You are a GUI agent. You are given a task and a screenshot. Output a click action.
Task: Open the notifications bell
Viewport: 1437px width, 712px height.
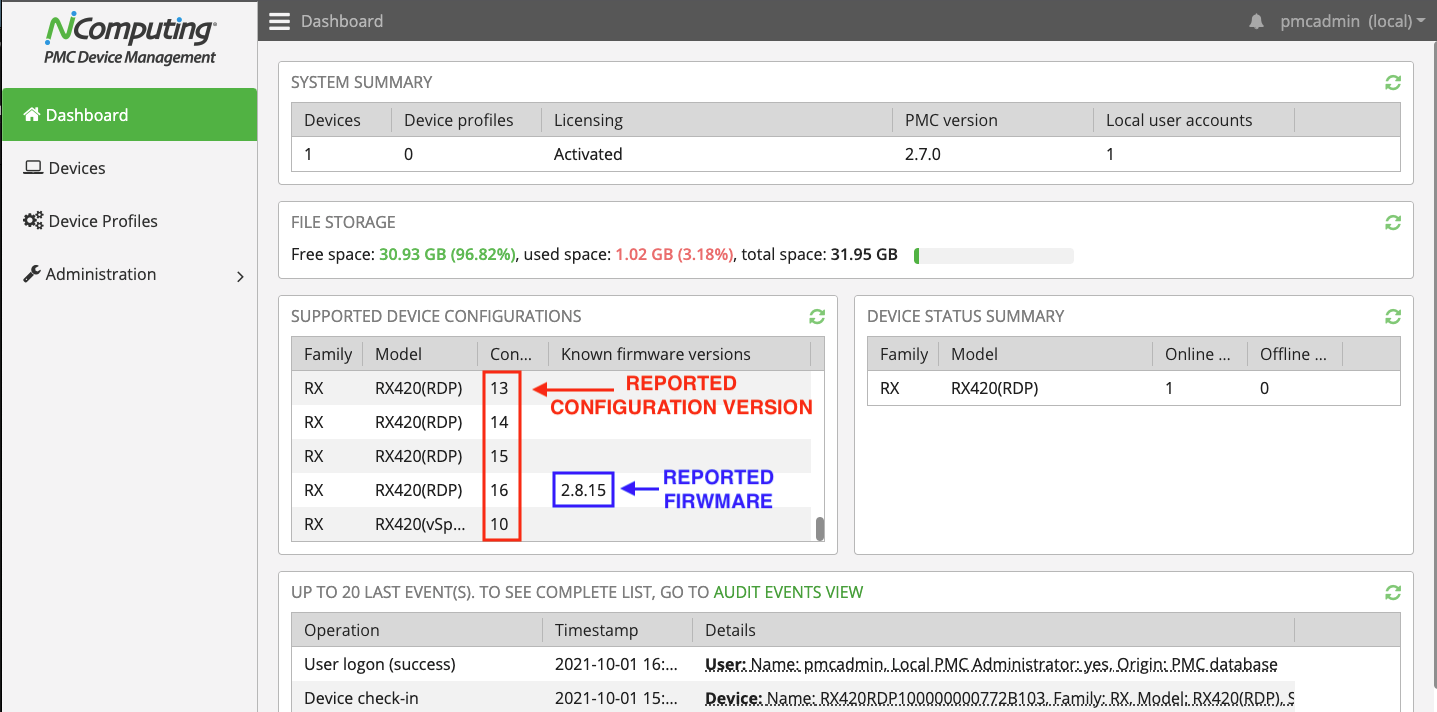coord(1256,21)
